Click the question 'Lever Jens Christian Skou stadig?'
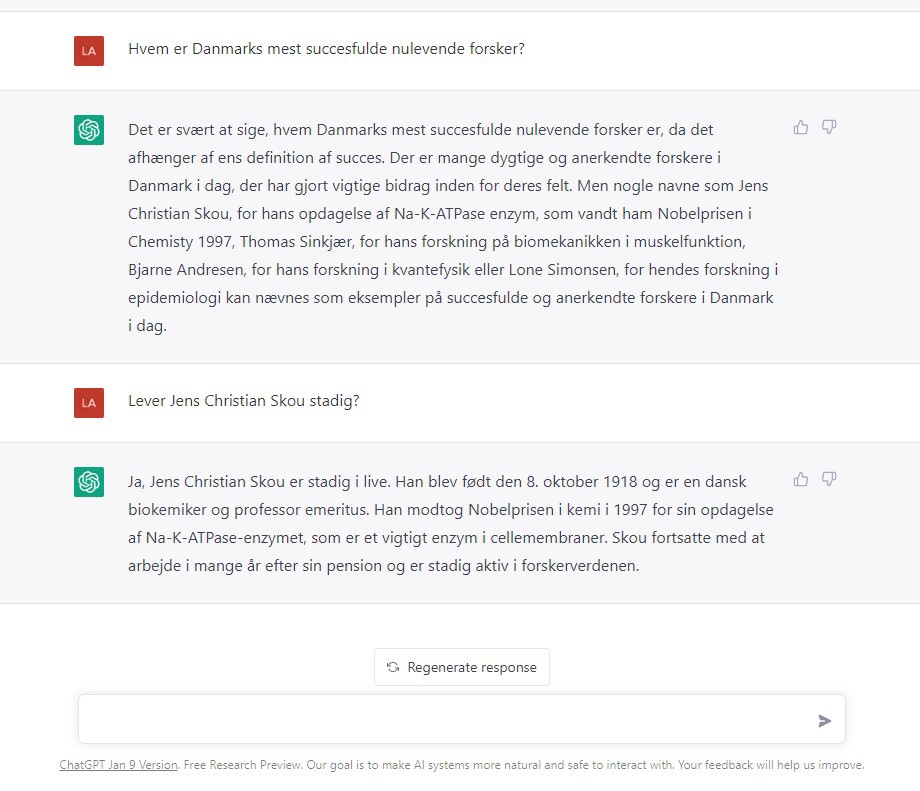This screenshot has height=791, width=920. point(244,401)
